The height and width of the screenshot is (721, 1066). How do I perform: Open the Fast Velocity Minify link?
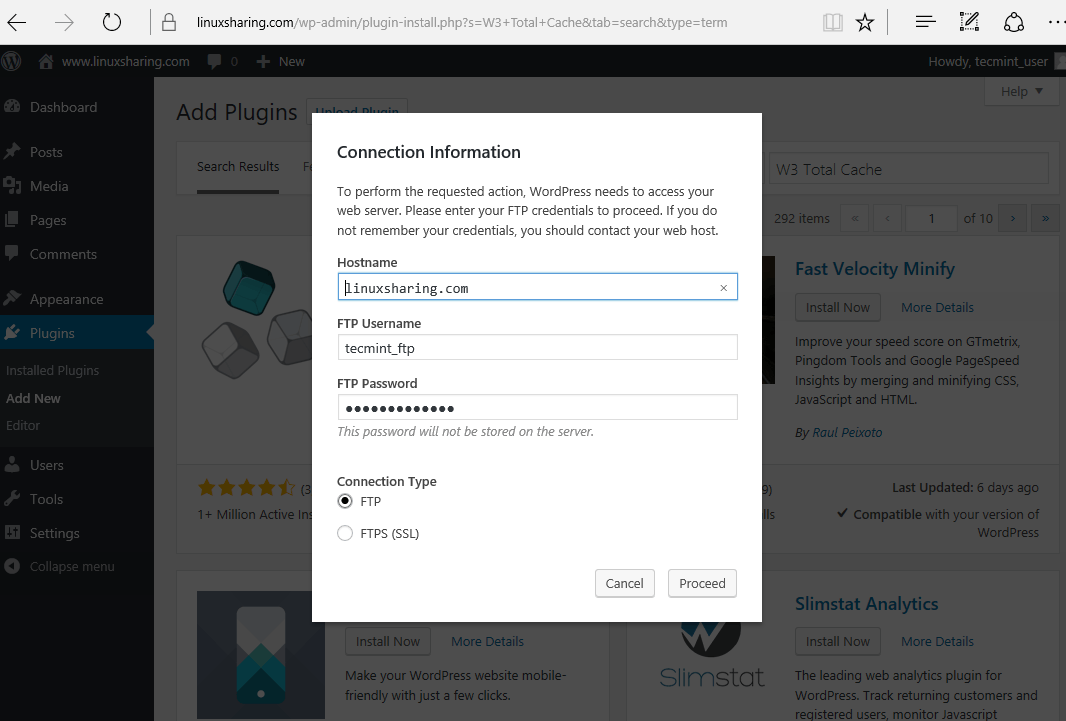tap(874, 268)
